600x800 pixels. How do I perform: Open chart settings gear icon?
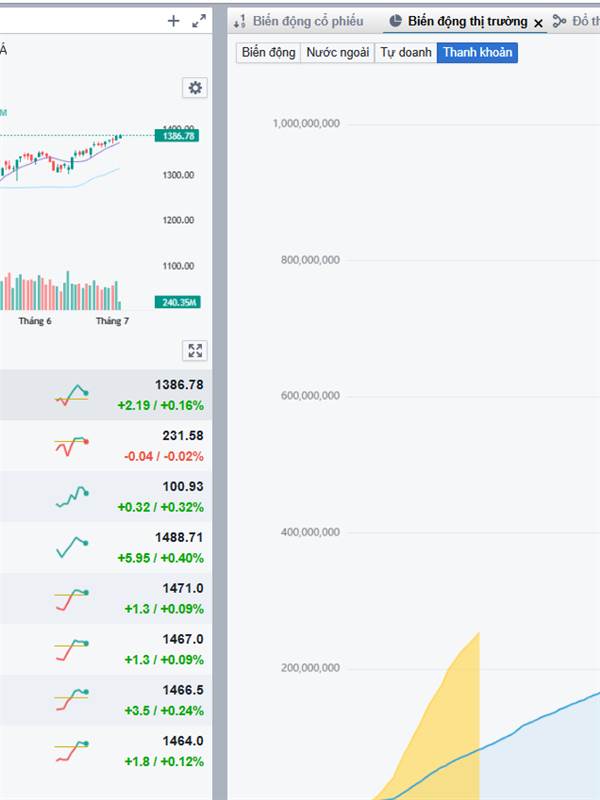pos(195,88)
